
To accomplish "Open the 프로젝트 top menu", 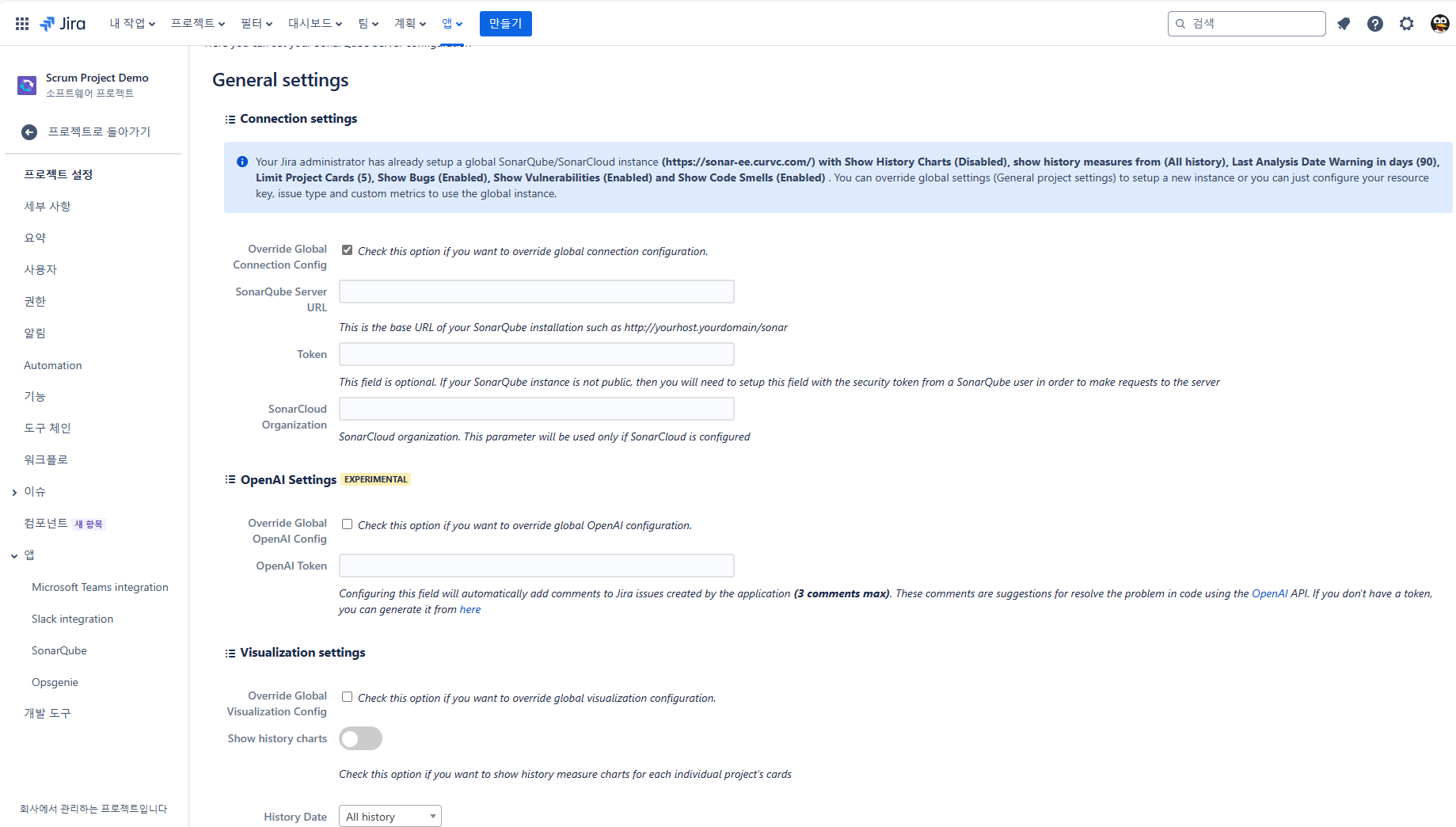I will coord(198,24).
